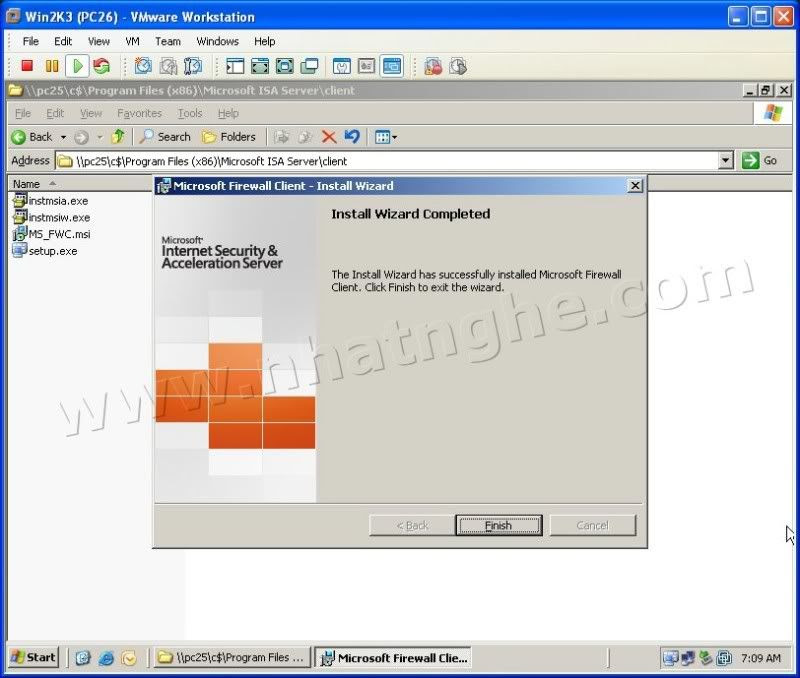Viewport: 800px width, 678px height.
Task: Click the VMware Show Sidebar icon
Action: click(x=235, y=66)
